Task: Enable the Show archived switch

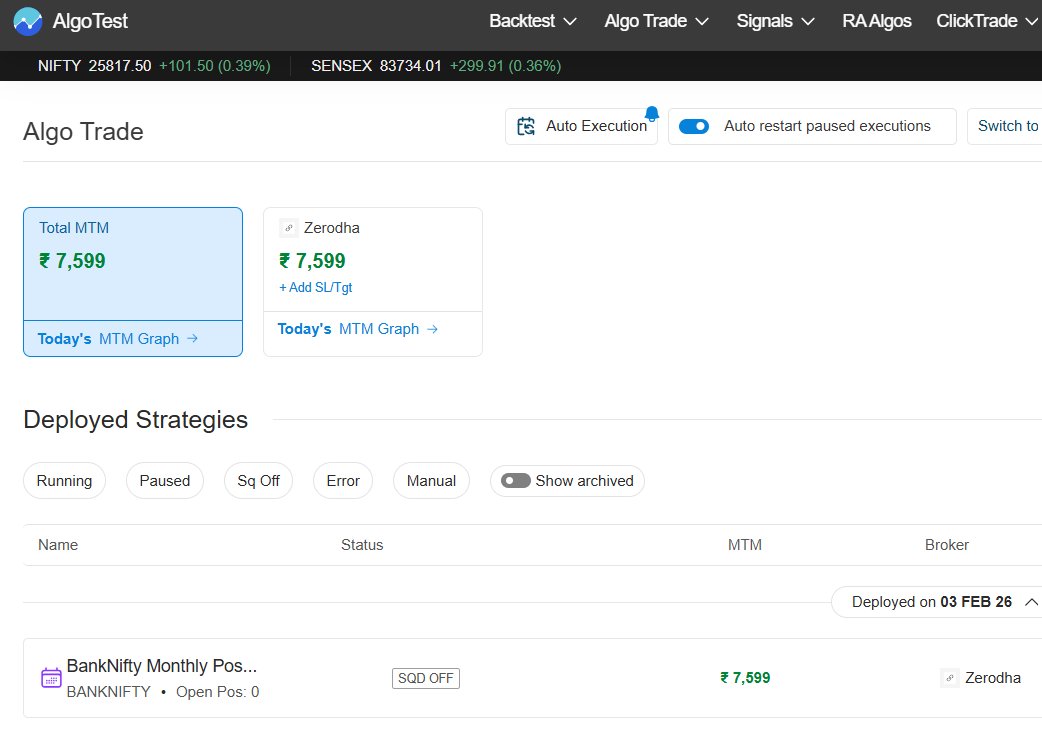Action: (516, 481)
